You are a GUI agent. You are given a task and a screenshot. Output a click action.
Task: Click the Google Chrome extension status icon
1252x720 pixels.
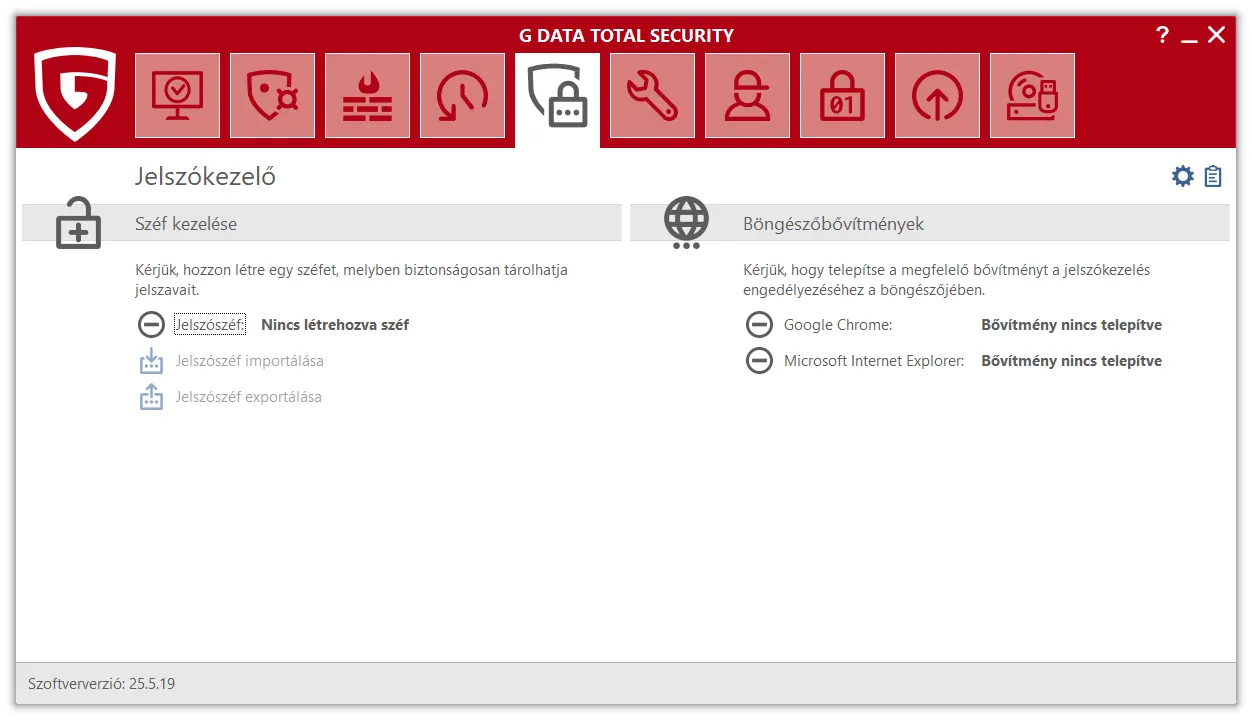(759, 325)
